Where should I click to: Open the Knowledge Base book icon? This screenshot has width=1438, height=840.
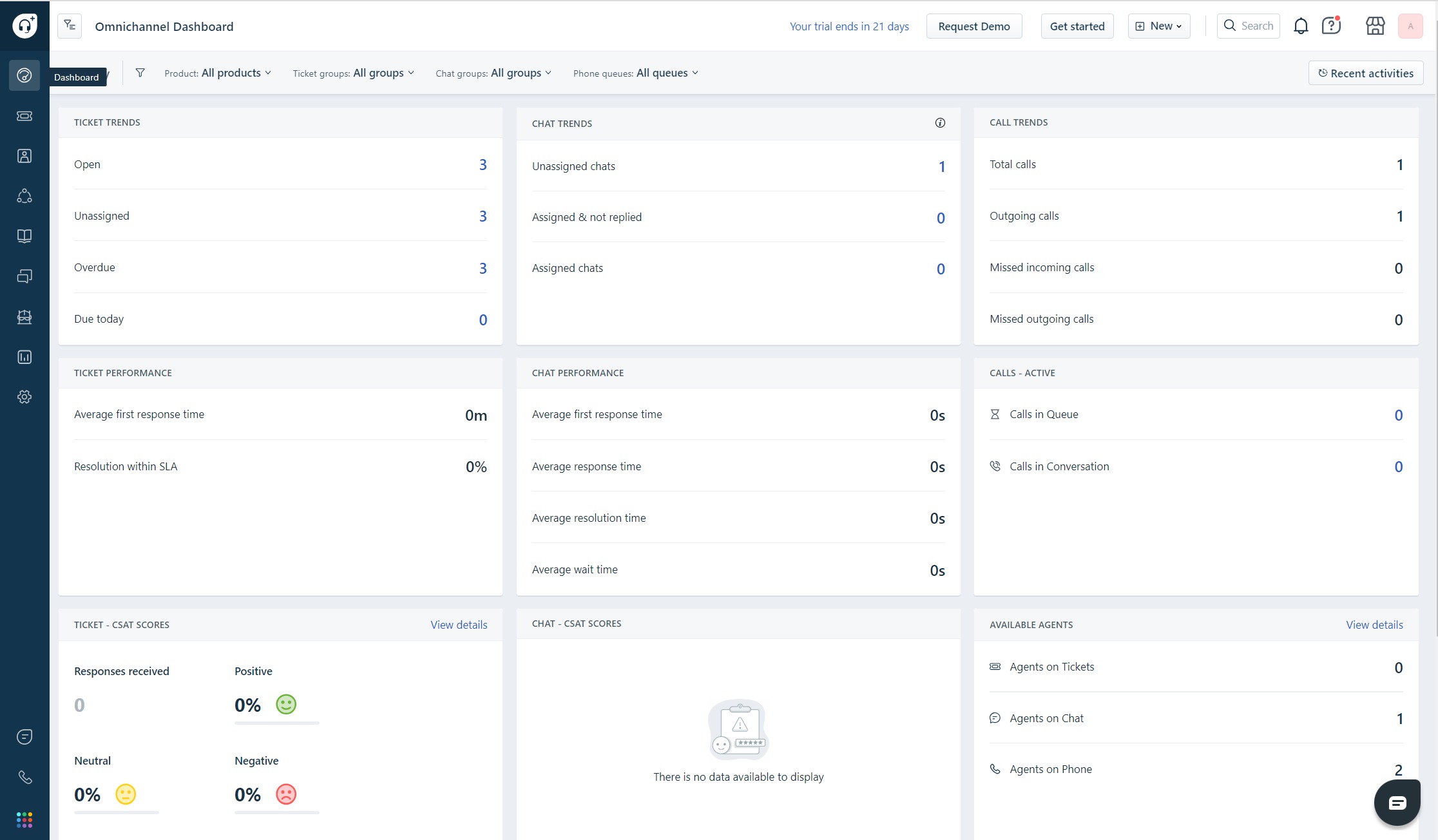coord(24,236)
